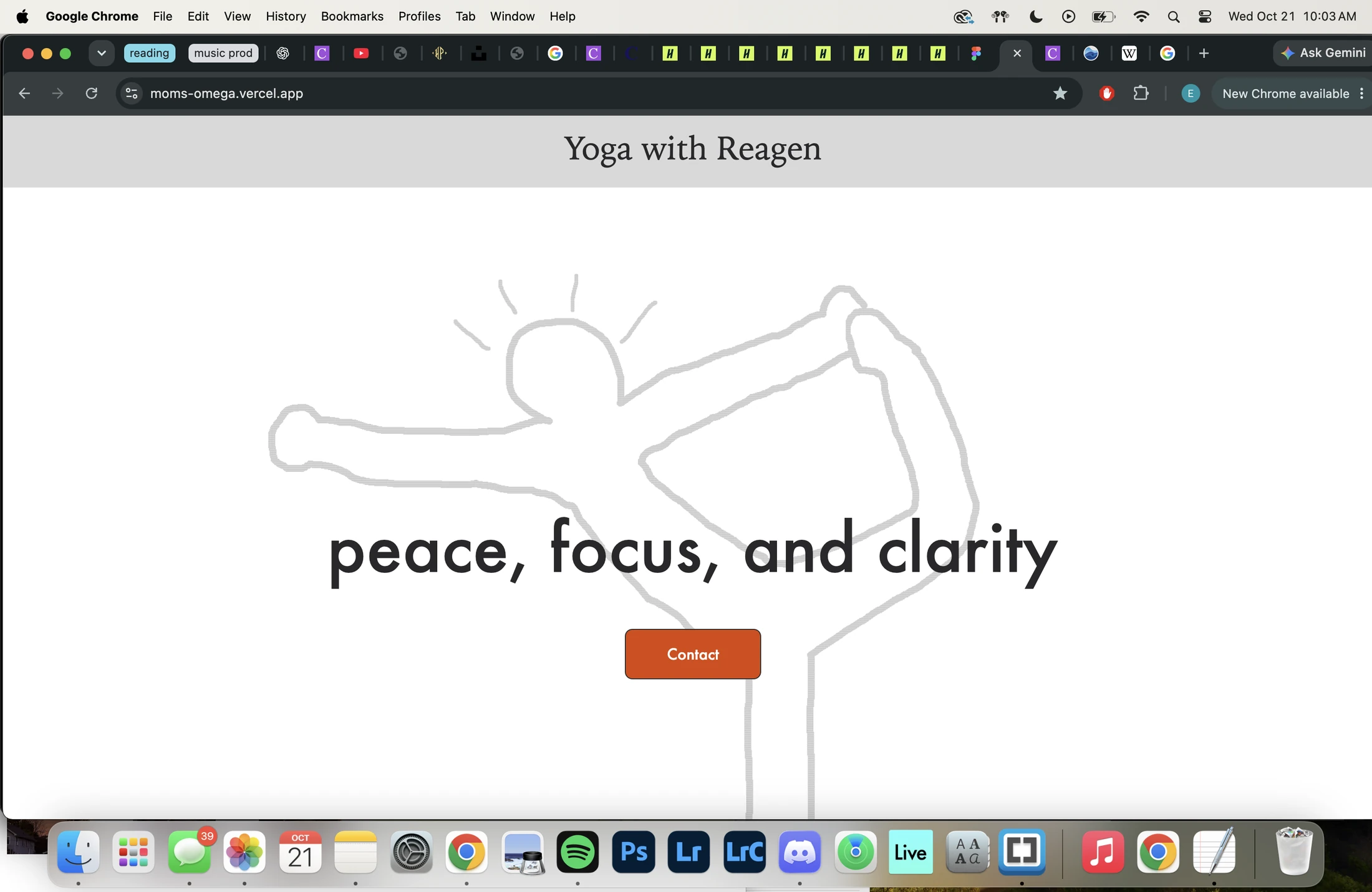Switch to the yellow waveform icon tab
1372x892 pixels.
click(x=440, y=53)
